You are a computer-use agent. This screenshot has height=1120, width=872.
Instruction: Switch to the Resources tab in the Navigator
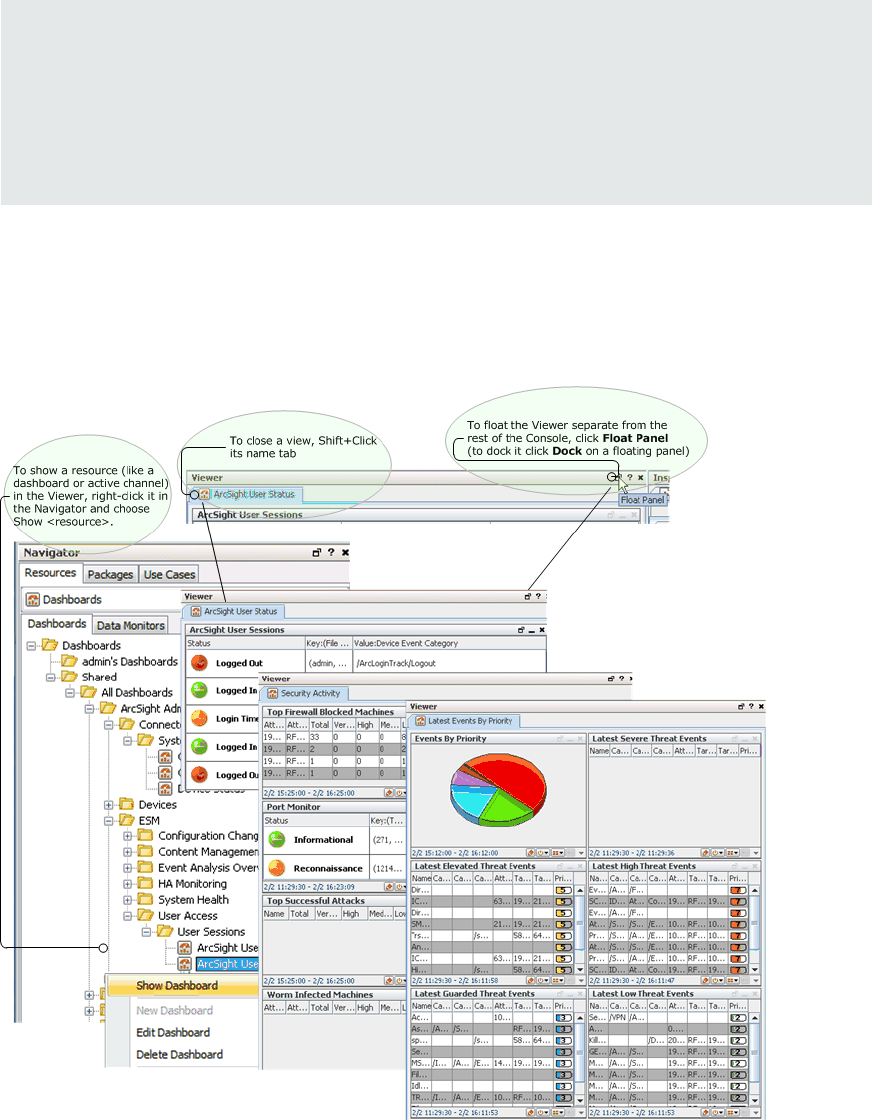tap(50, 573)
